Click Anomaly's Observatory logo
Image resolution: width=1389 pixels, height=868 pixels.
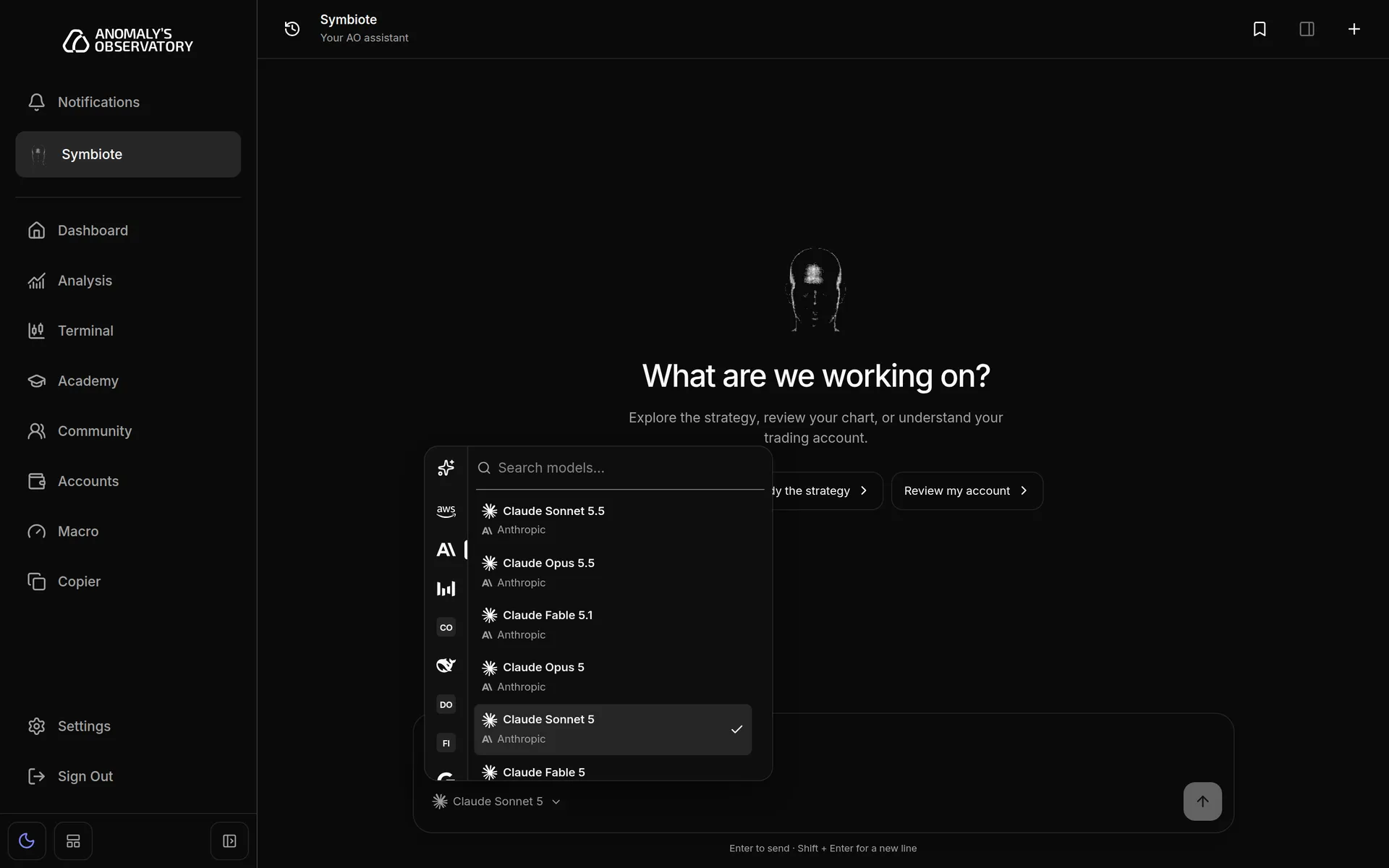pyautogui.click(x=128, y=41)
